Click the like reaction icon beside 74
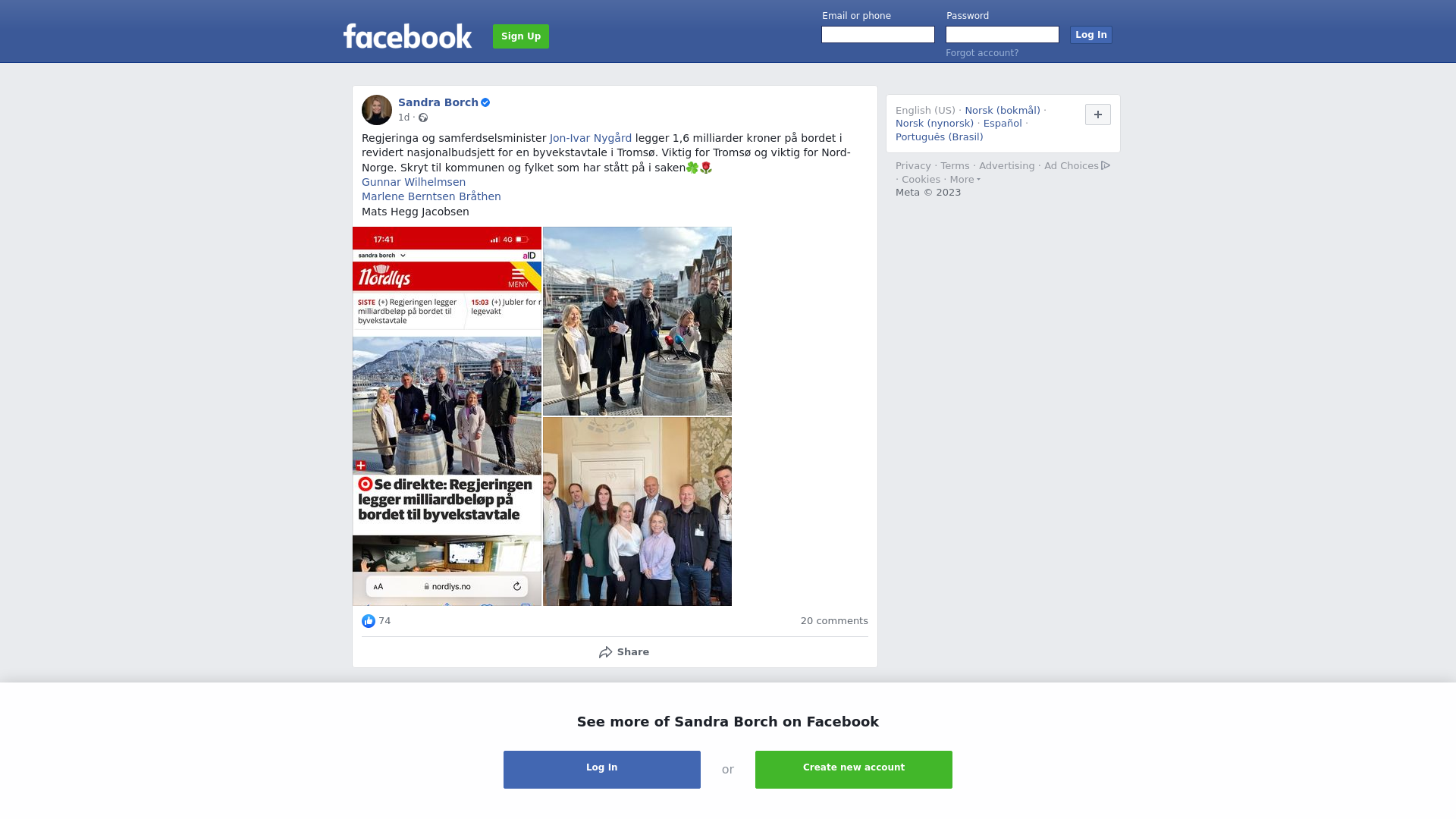 369,621
